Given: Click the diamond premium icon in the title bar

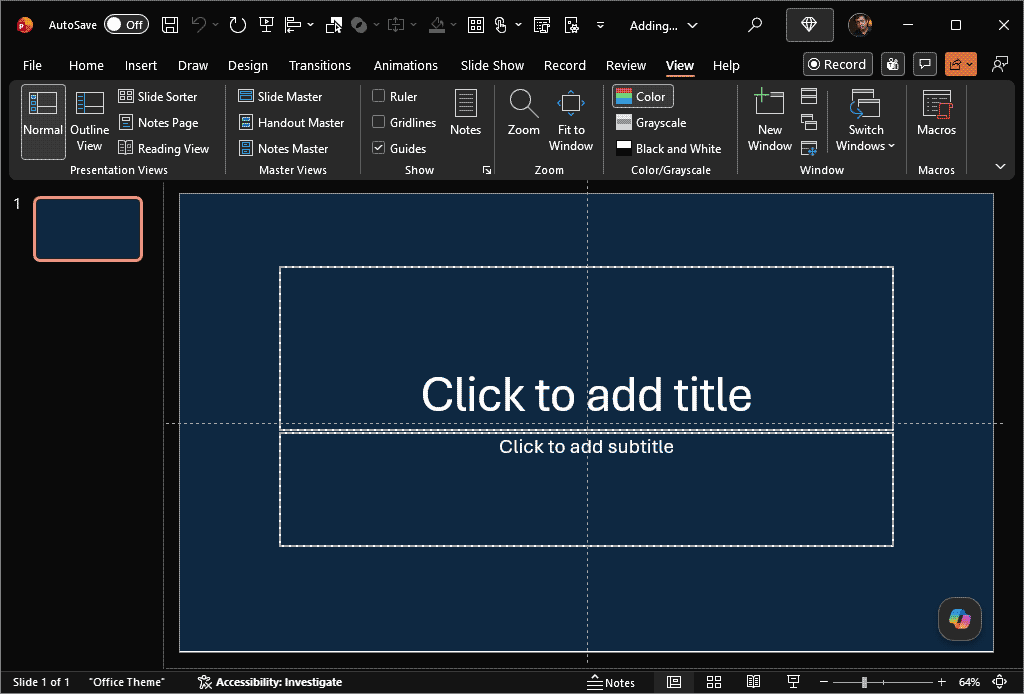Looking at the screenshot, I should coord(809,25).
